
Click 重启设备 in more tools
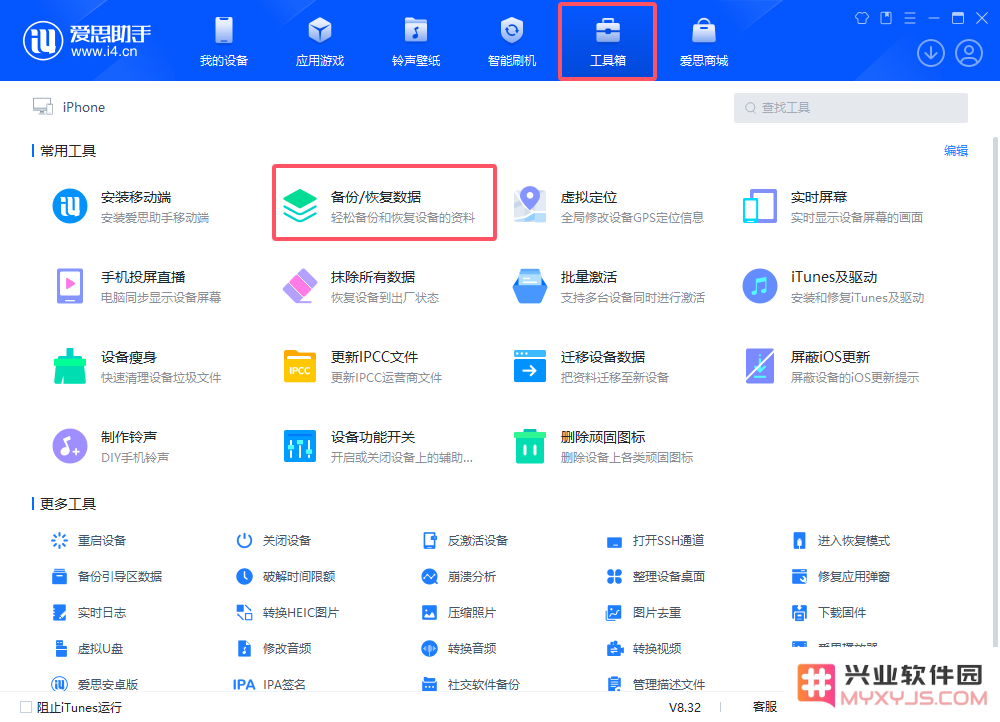click(x=89, y=541)
